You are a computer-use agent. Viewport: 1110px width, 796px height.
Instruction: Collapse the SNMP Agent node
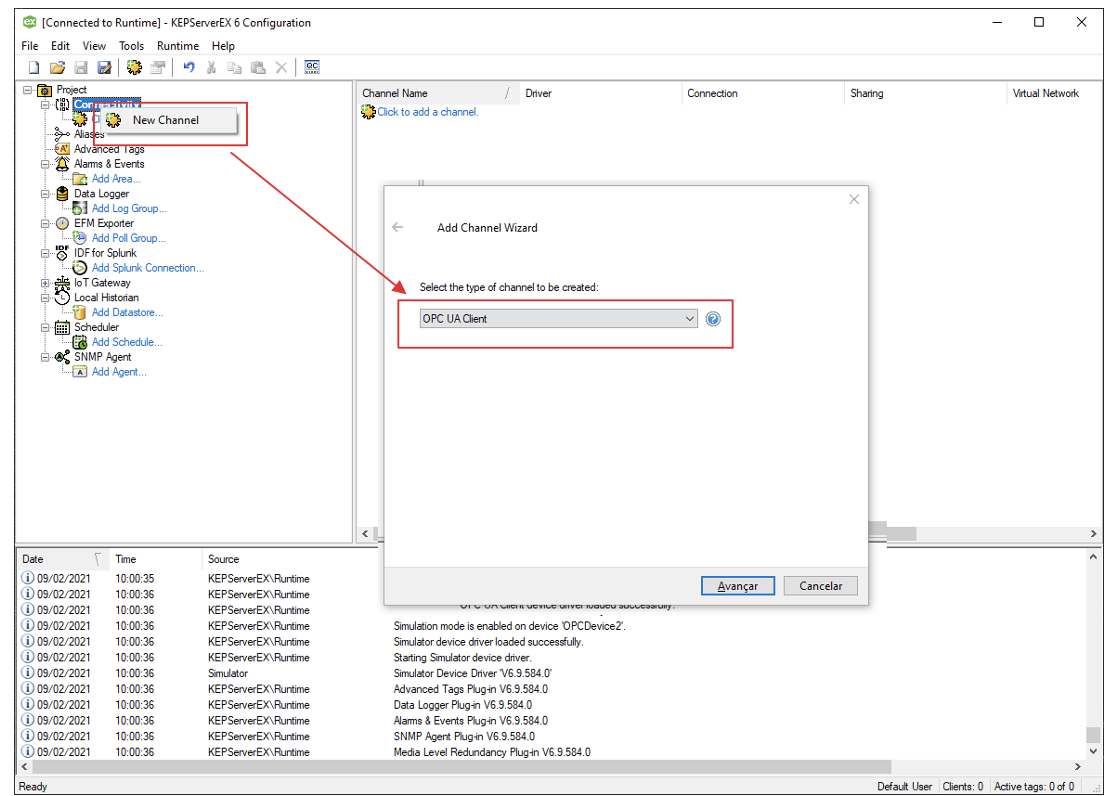[45, 357]
